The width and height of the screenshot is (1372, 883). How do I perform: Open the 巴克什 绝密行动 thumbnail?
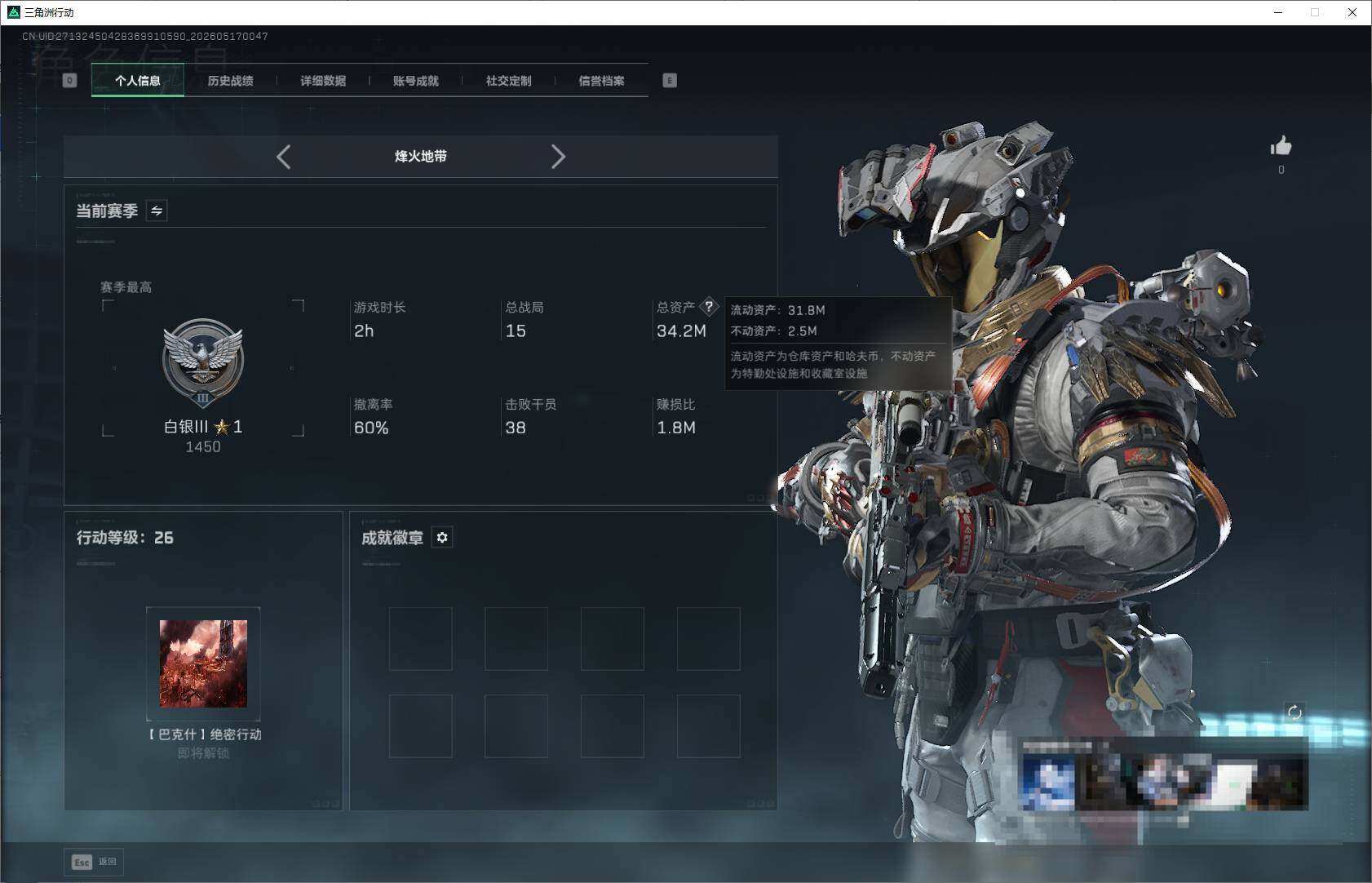[203, 663]
